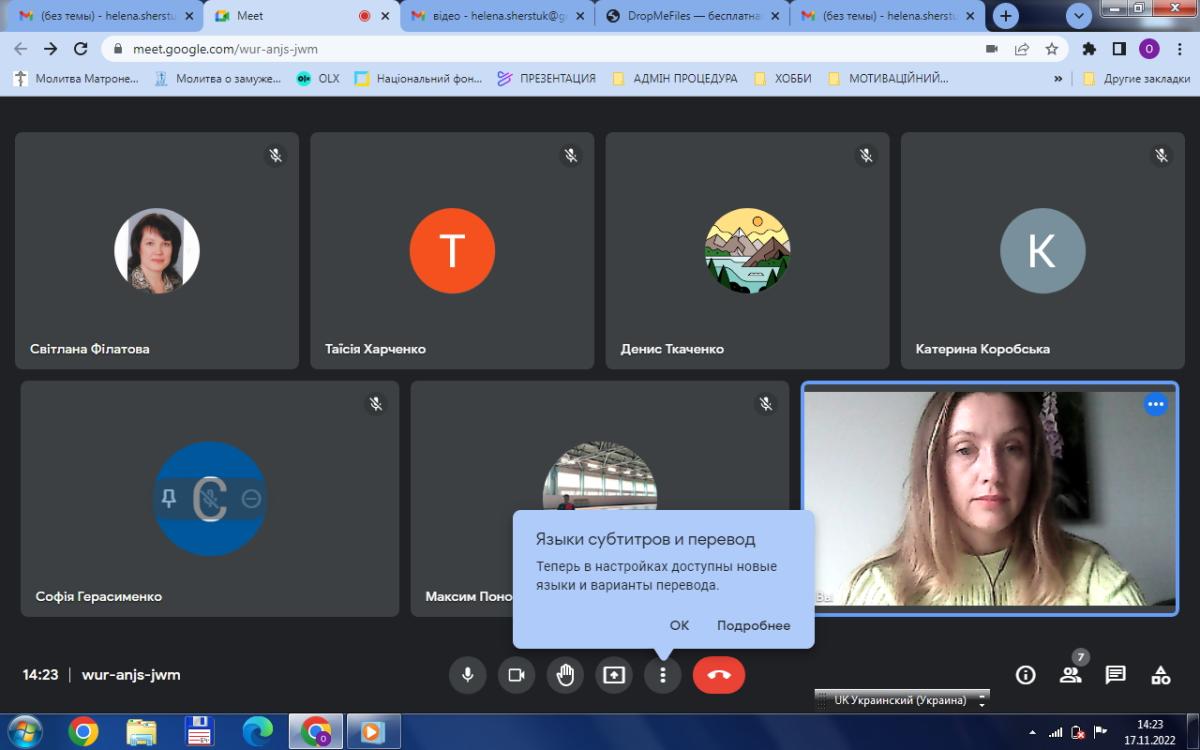Expand the hidden bookmarks overflow chevron

coord(1058,79)
